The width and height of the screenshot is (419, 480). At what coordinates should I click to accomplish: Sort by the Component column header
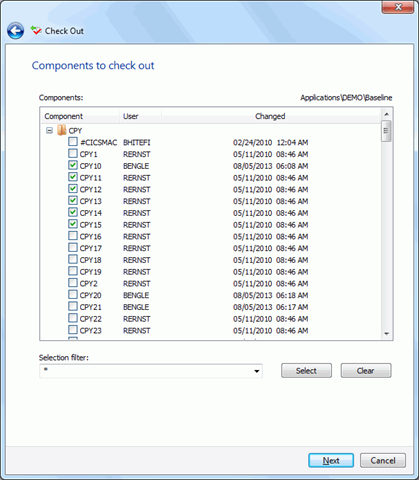pos(80,116)
